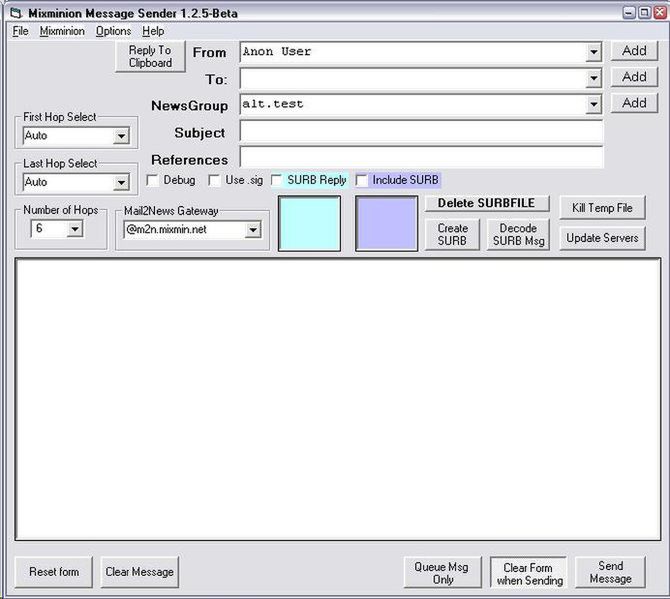
Task: Click the Delete SURBFILE button
Action: 487,203
